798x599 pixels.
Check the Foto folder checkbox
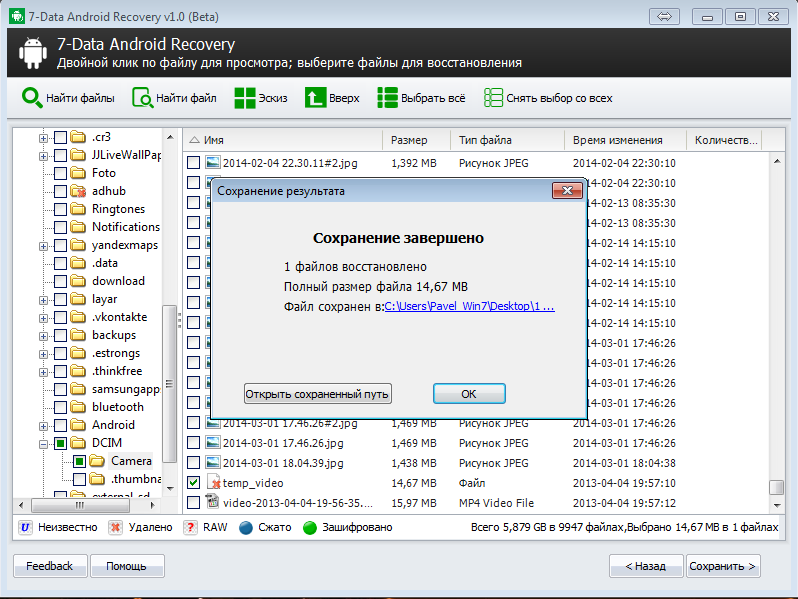61,173
